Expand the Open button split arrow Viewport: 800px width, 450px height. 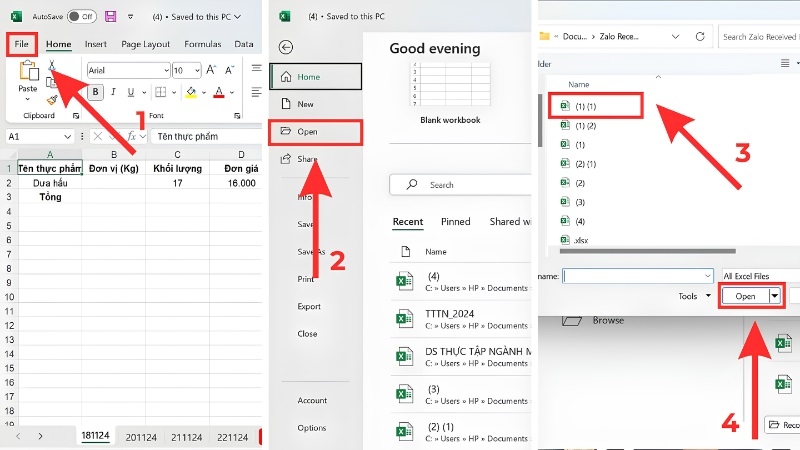tap(775, 296)
